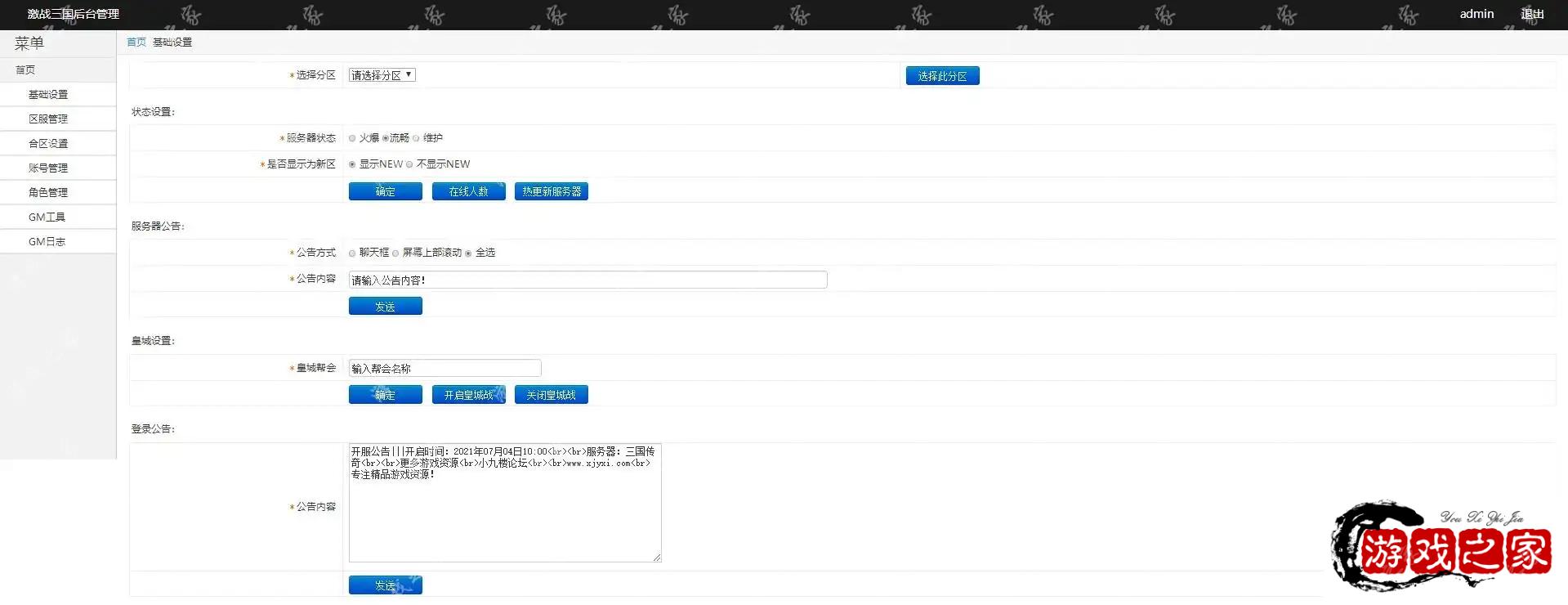Select 聊天框 announcement method
The image size is (1568, 605).
pyautogui.click(x=352, y=253)
